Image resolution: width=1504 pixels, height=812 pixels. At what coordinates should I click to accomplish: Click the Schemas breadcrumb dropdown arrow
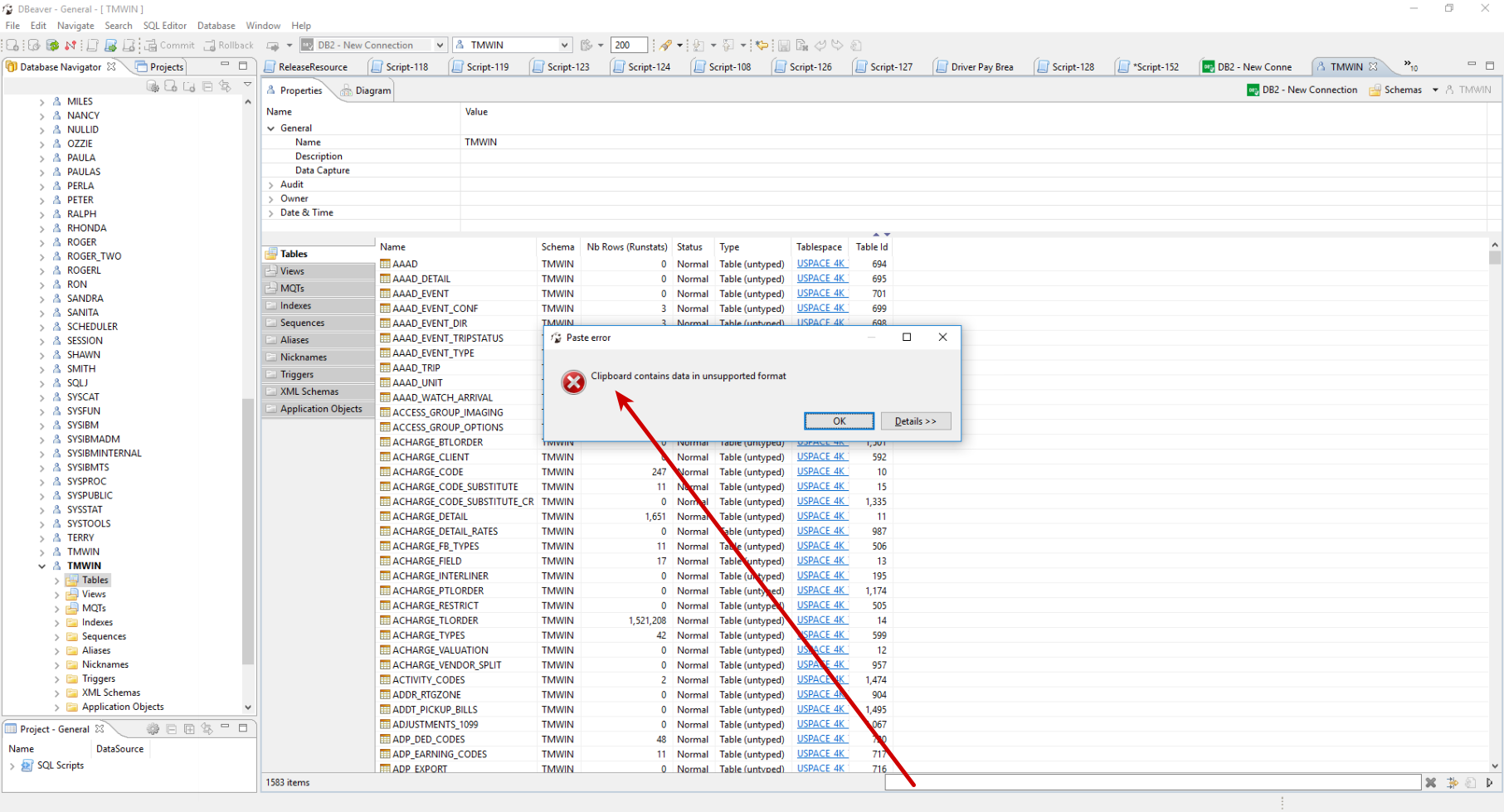click(1435, 90)
